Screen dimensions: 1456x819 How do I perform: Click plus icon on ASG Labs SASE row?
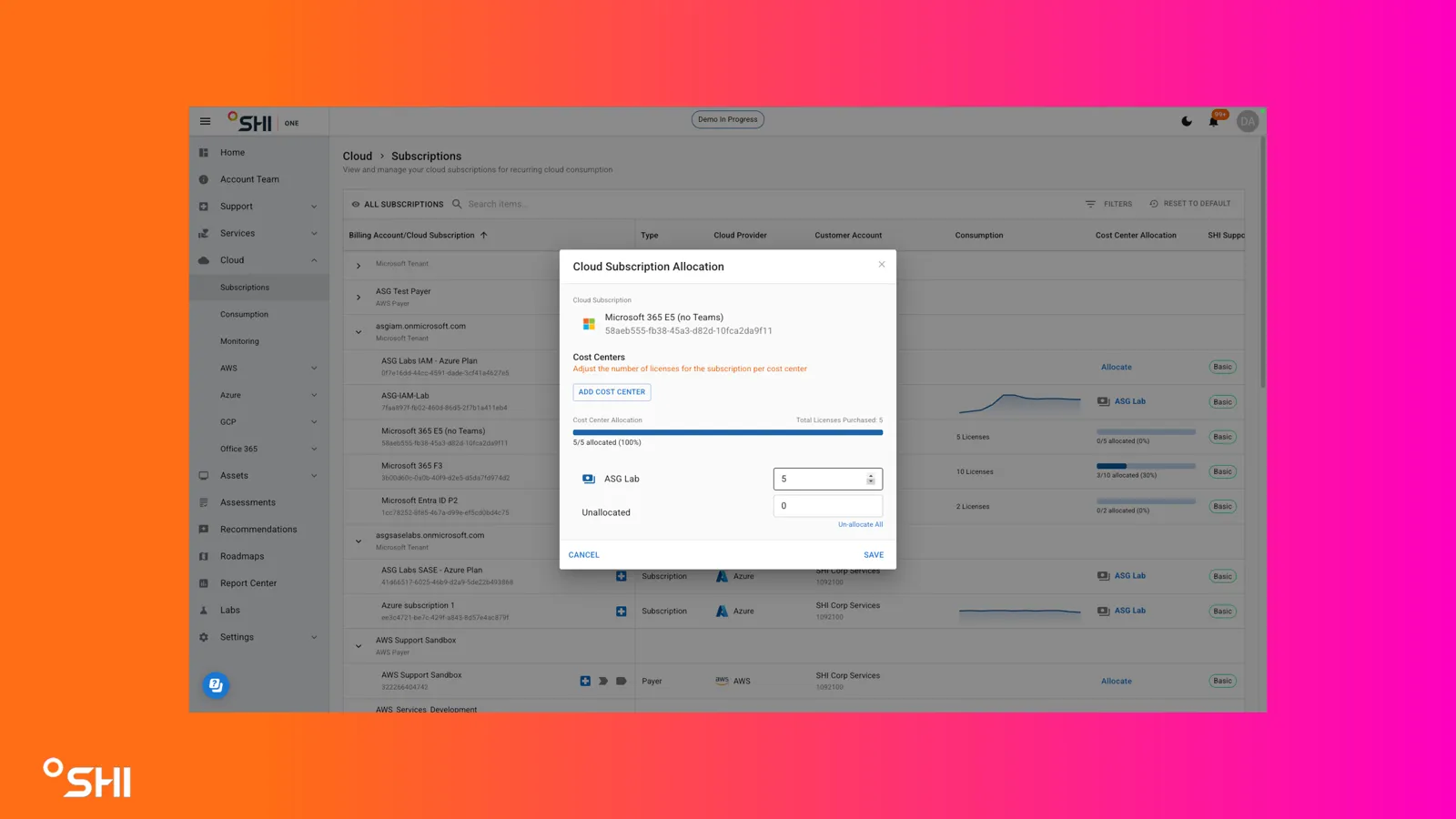tap(622, 576)
